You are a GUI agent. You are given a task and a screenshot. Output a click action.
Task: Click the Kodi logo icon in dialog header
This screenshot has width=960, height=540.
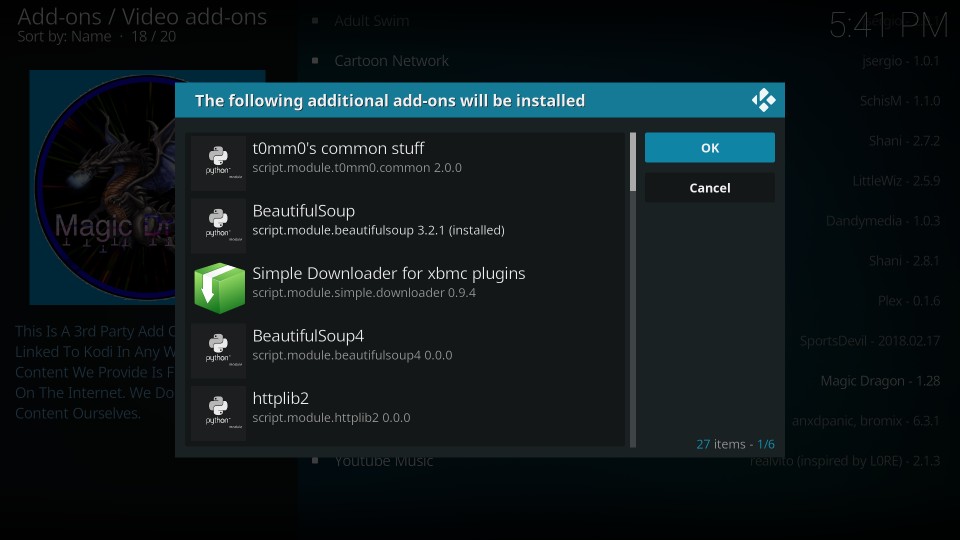(x=763, y=100)
